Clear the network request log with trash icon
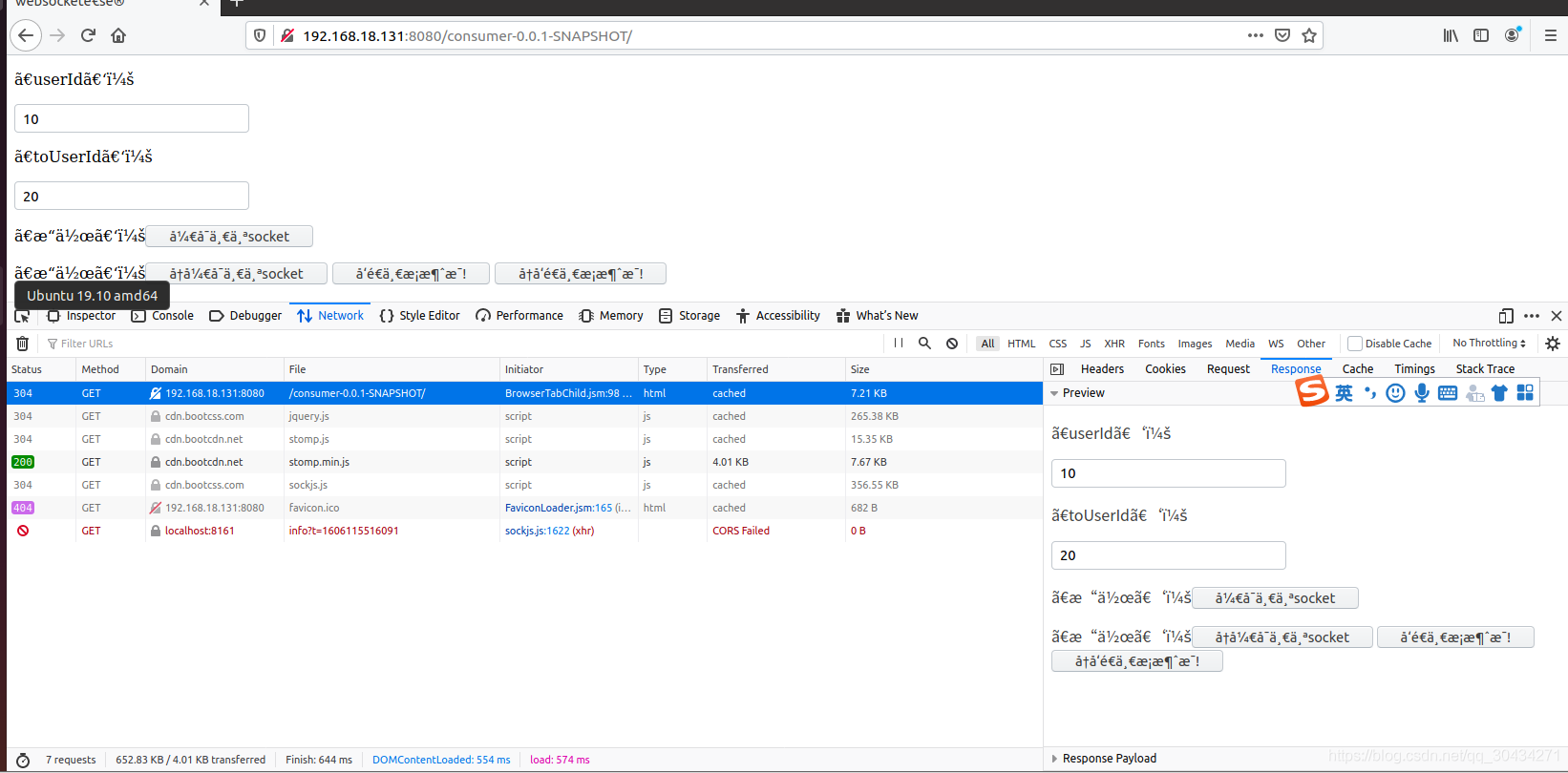The width and height of the screenshot is (1568, 773). pos(23,344)
